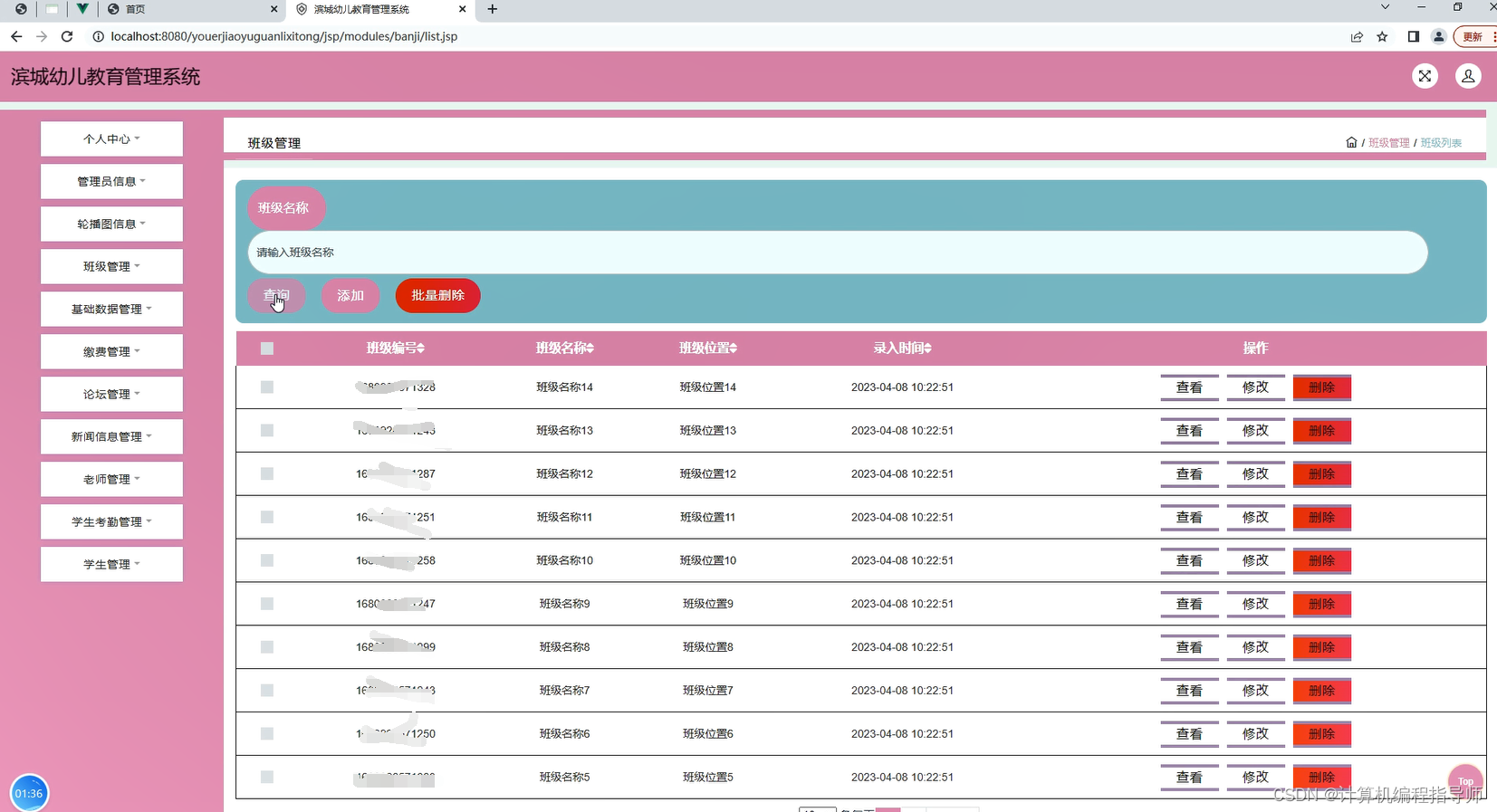
Task: Click the 班级管理 breadcrumb link
Action: tap(1388, 143)
